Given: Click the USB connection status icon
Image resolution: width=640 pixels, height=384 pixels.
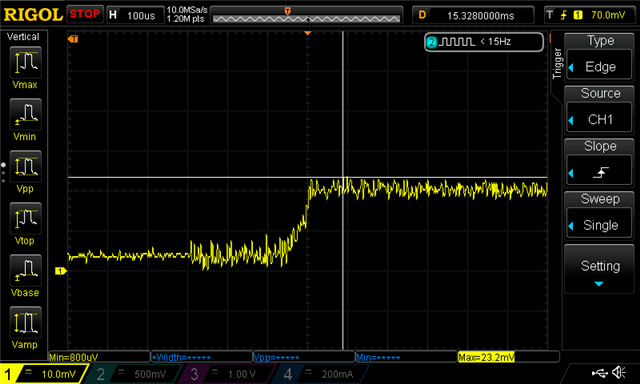Looking at the screenshot, I should click(x=599, y=373).
